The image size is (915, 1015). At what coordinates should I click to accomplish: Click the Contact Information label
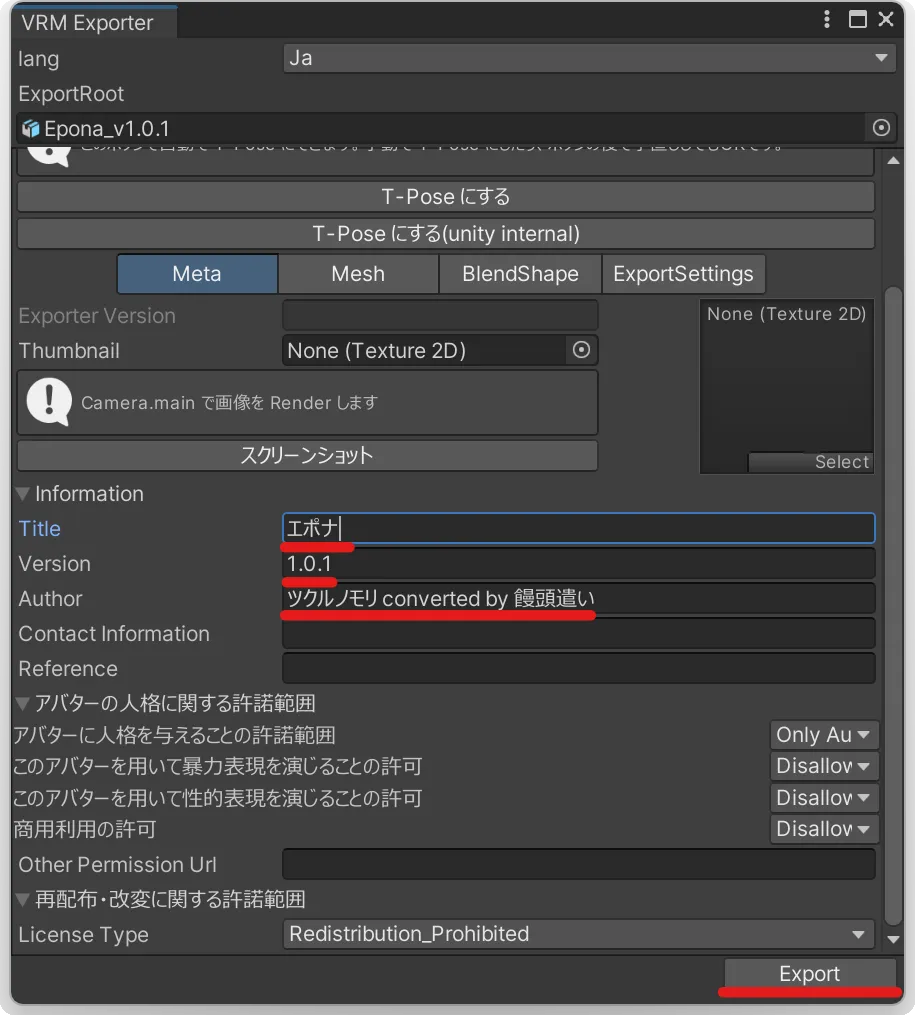114,634
